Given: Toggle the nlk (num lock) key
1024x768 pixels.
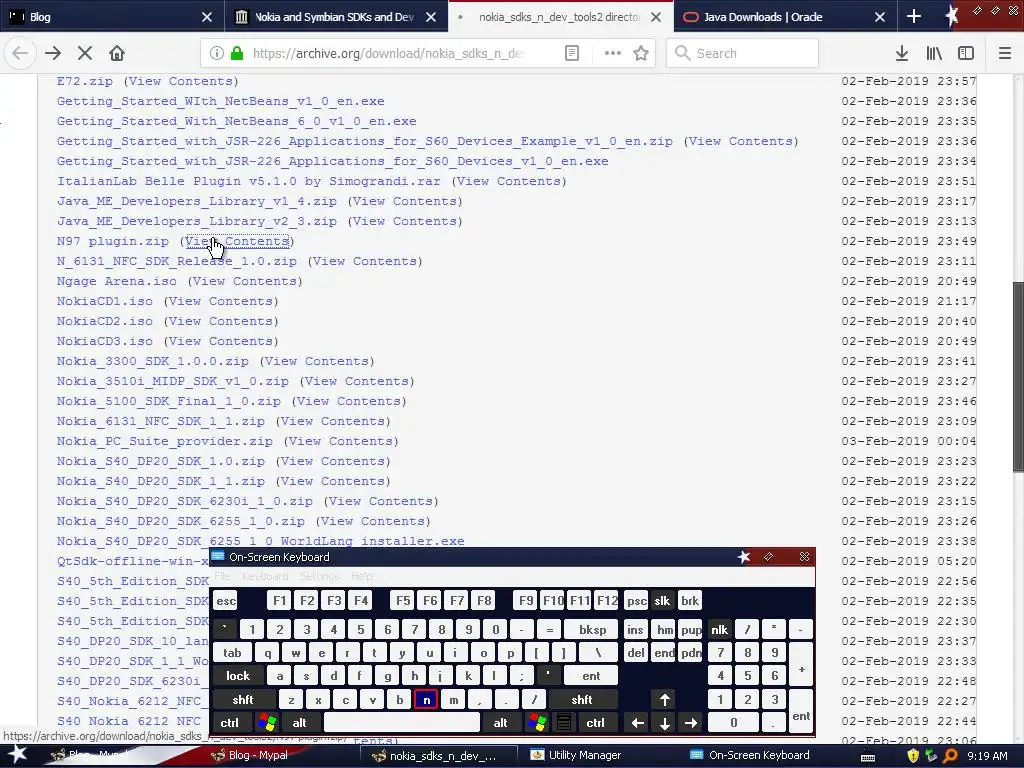Looking at the screenshot, I should [x=719, y=630].
